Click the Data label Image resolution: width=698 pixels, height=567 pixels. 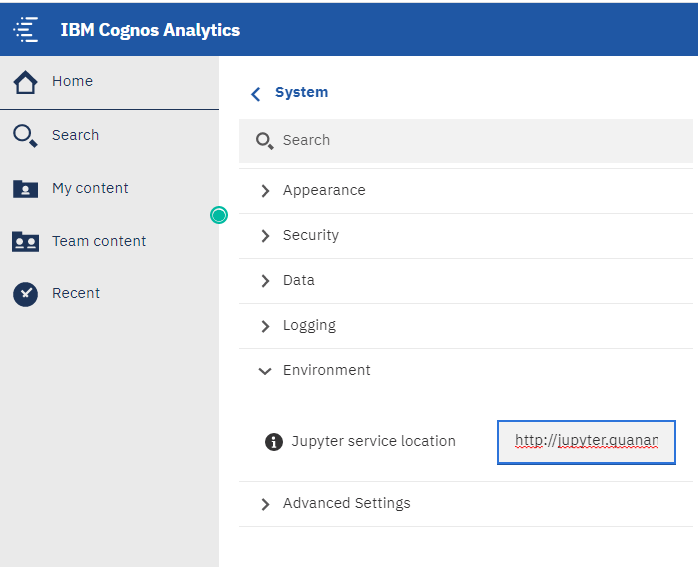(x=299, y=280)
